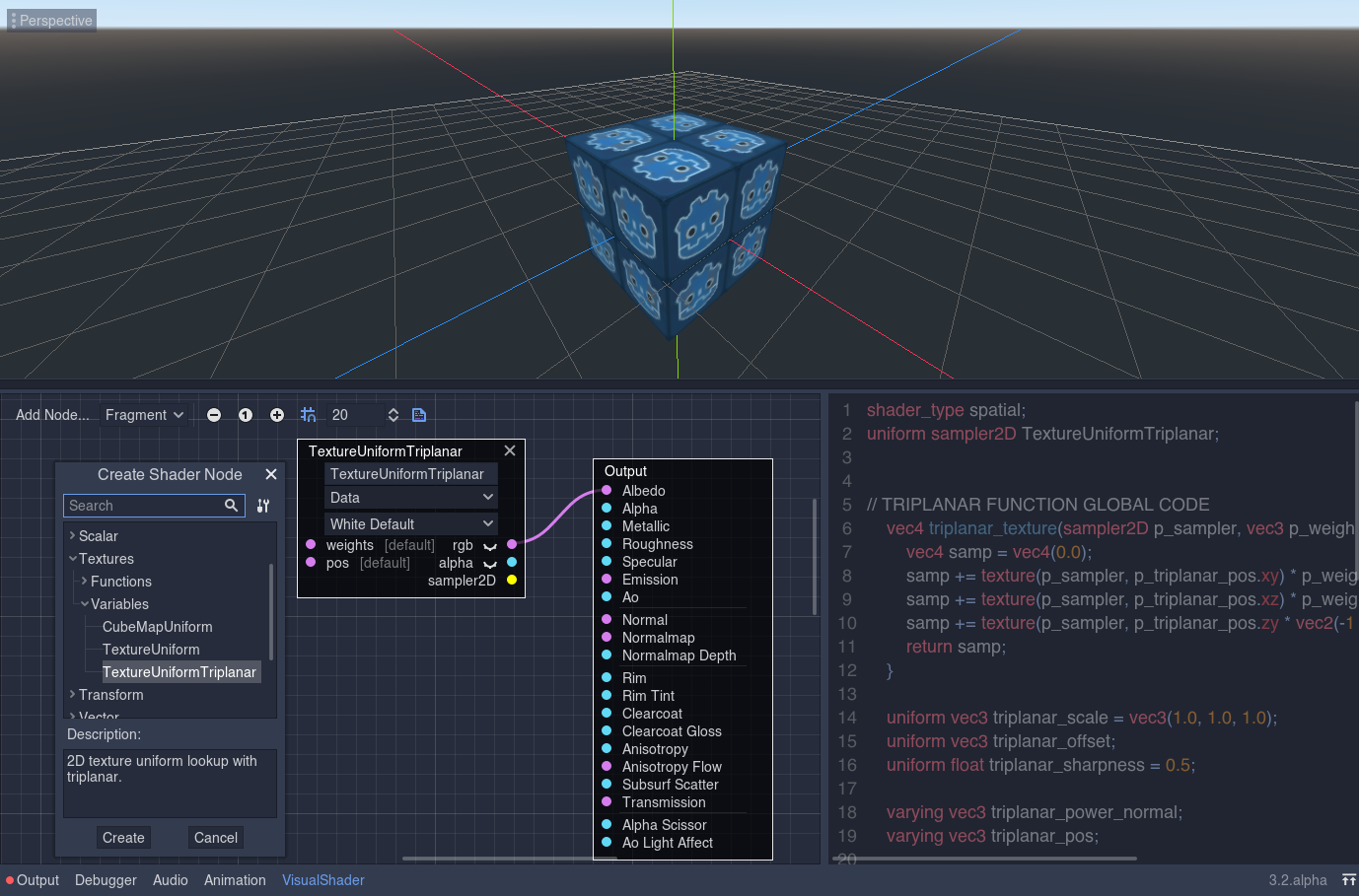Click the snap distance stepper arrows
The height and width of the screenshot is (896, 1359).
393,415
